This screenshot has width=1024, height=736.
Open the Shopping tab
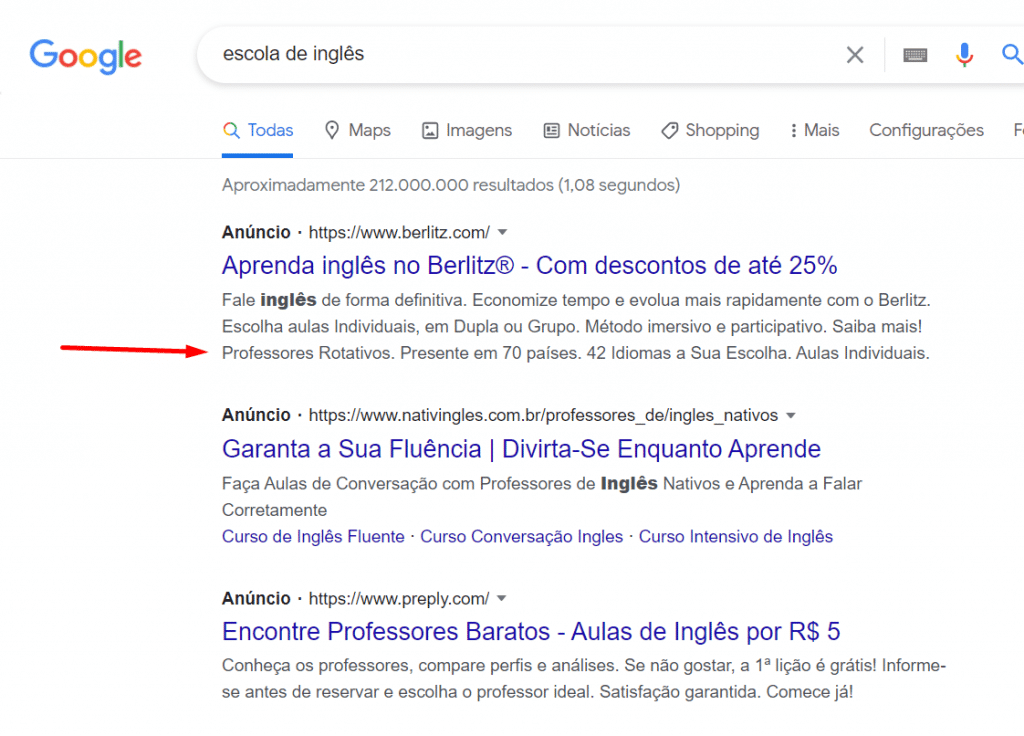coord(710,131)
